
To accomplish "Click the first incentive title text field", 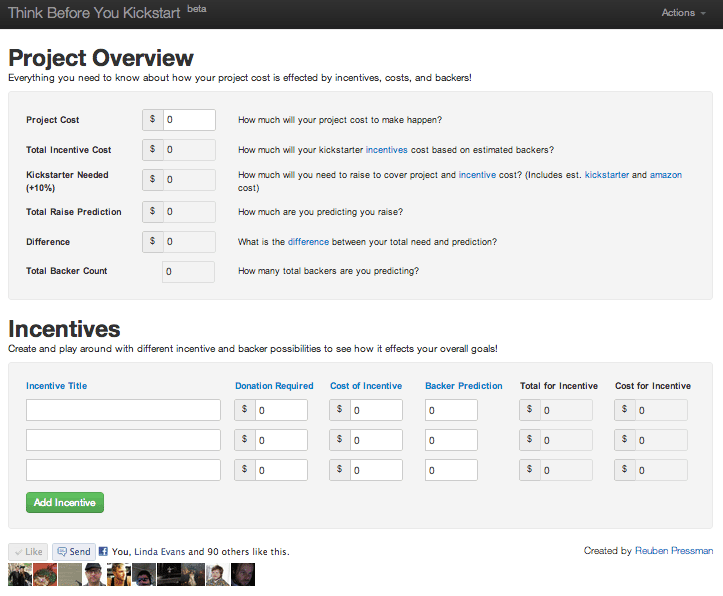I will click(x=123, y=410).
